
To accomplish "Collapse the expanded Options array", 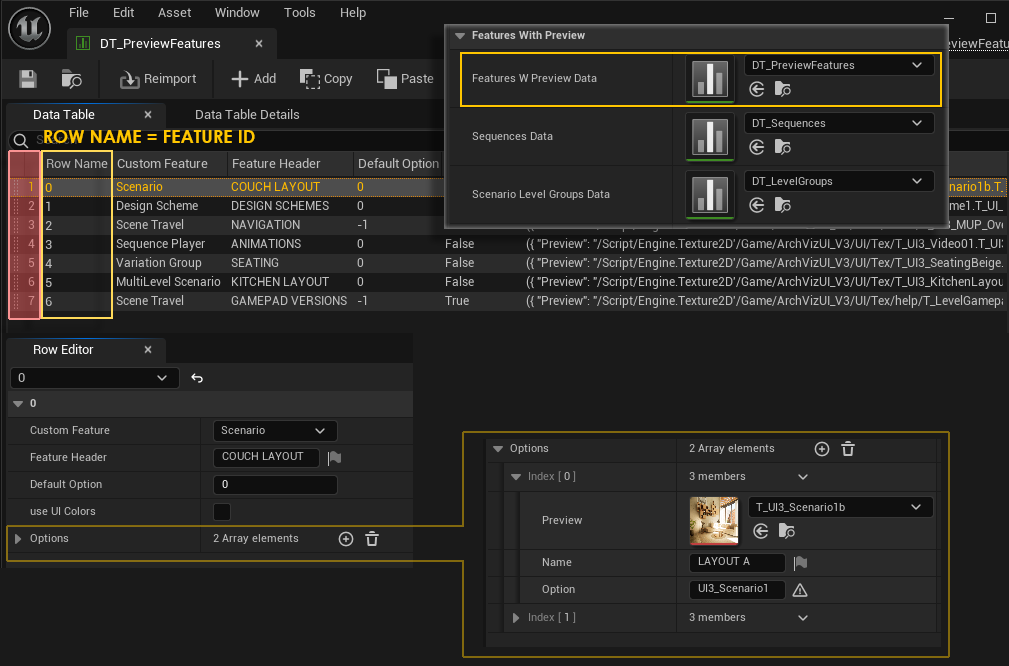I will (x=497, y=449).
